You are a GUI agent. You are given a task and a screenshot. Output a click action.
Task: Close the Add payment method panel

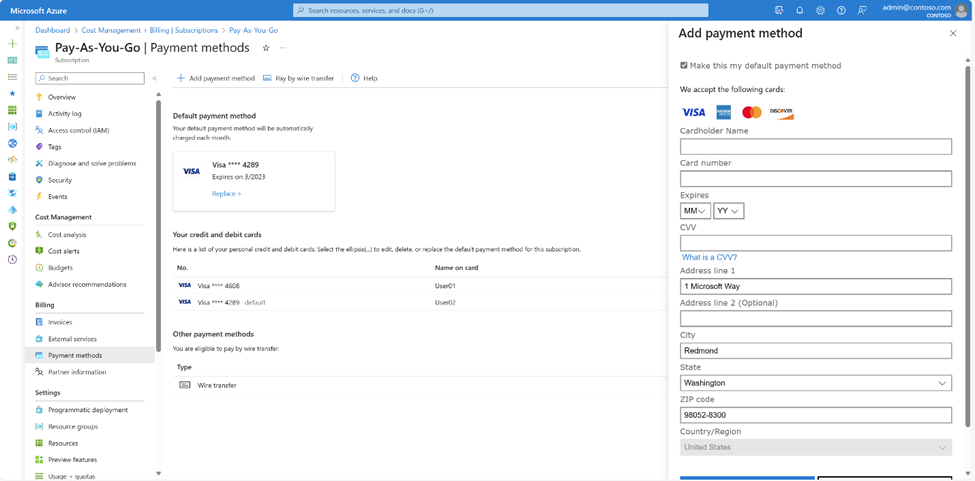(x=953, y=34)
